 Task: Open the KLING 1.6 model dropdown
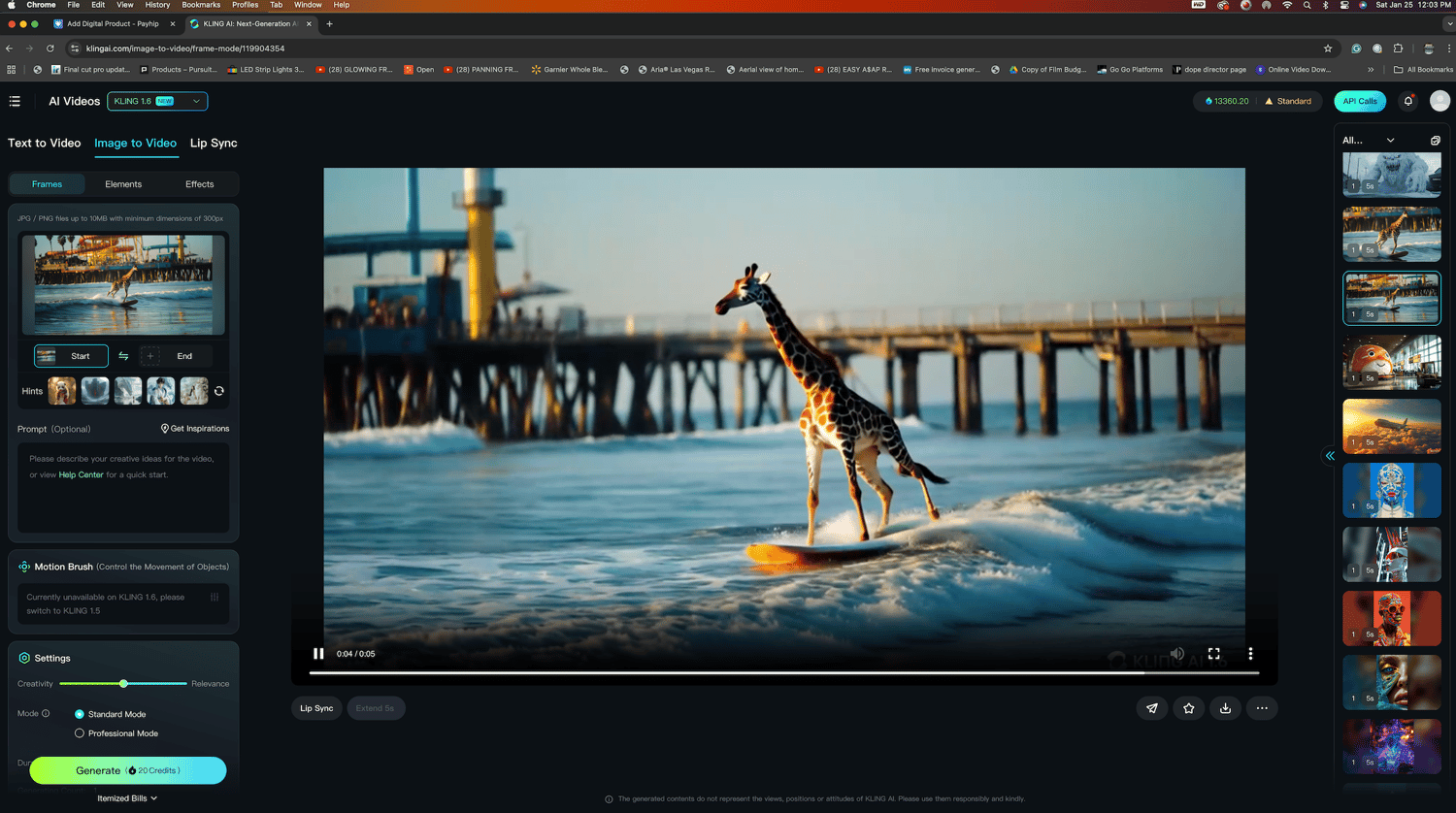(x=157, y=101)
